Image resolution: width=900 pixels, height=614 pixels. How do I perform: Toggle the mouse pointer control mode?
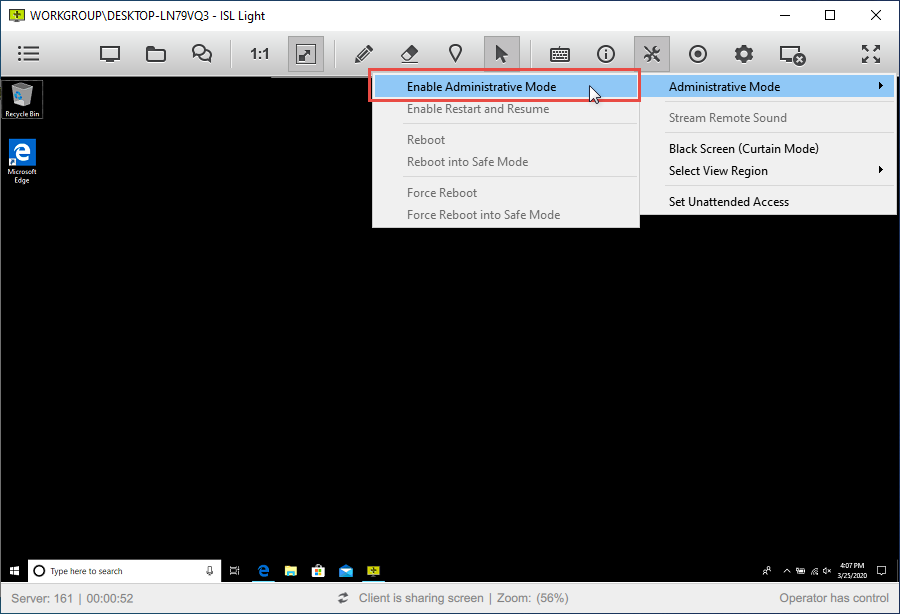click(502, 54)
